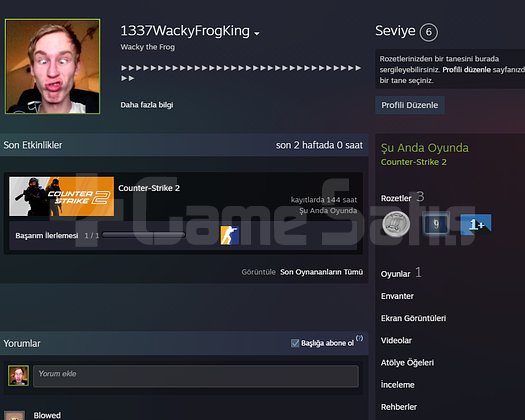The height and width of the screenshot is (420, 525).
Task: Click the silver coin badge icon
Action: pyautogui.click(x=396, y=223)
